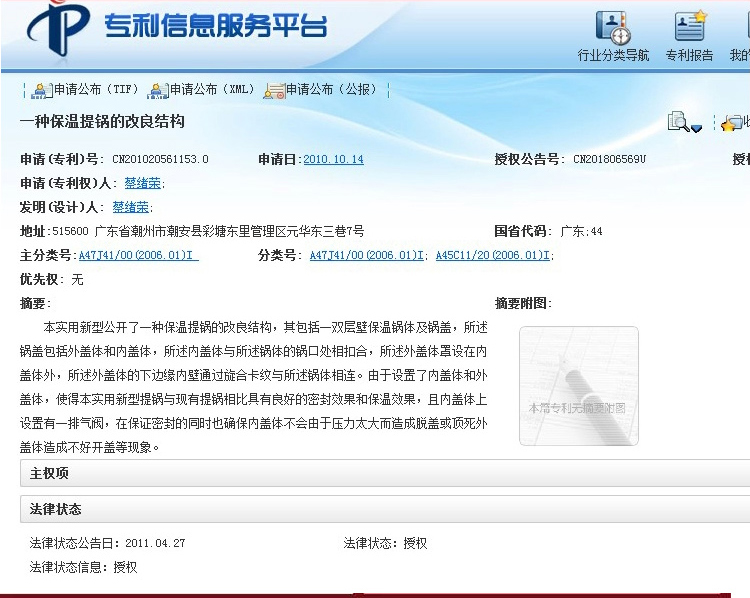The image size is (750, 598).
Task: Collapse the 法律状态 section
Action: point(385,509)
